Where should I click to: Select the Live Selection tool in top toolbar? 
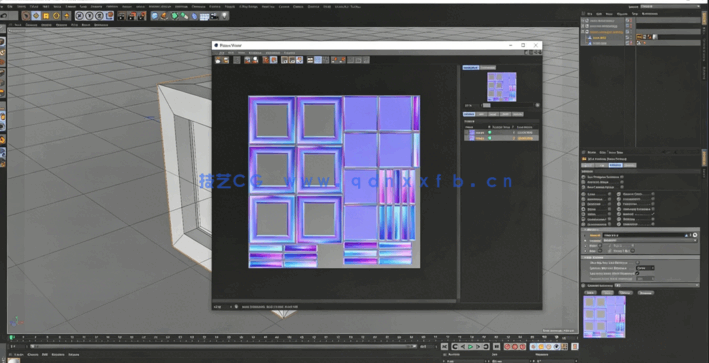tap(27, 16)
